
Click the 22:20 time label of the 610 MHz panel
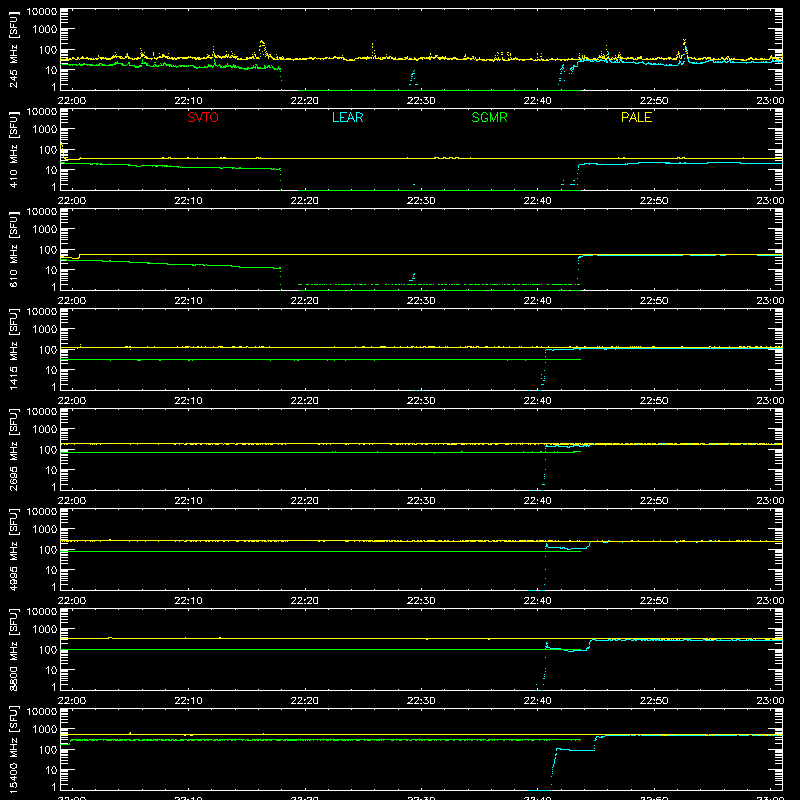pyautogui.click(x=305, y=301)
